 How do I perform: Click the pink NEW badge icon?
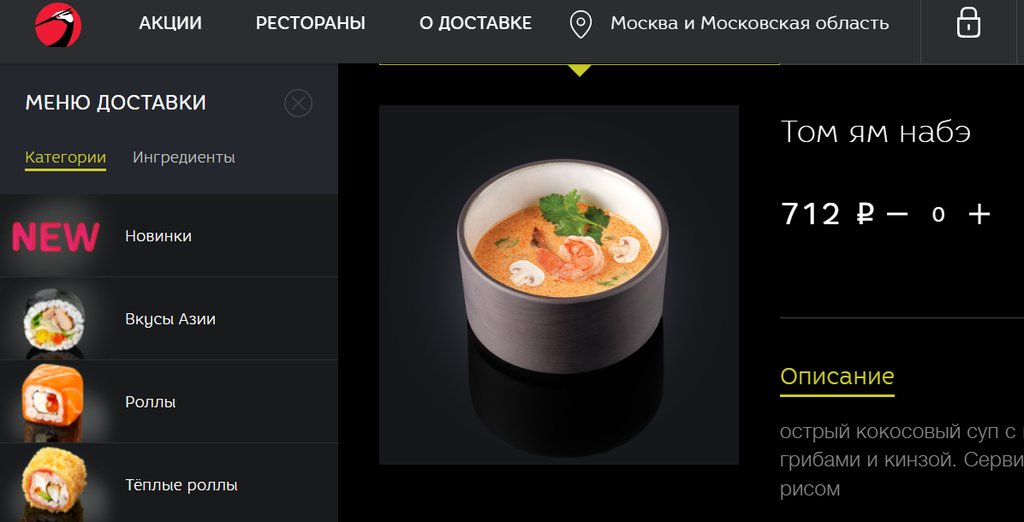56,237
